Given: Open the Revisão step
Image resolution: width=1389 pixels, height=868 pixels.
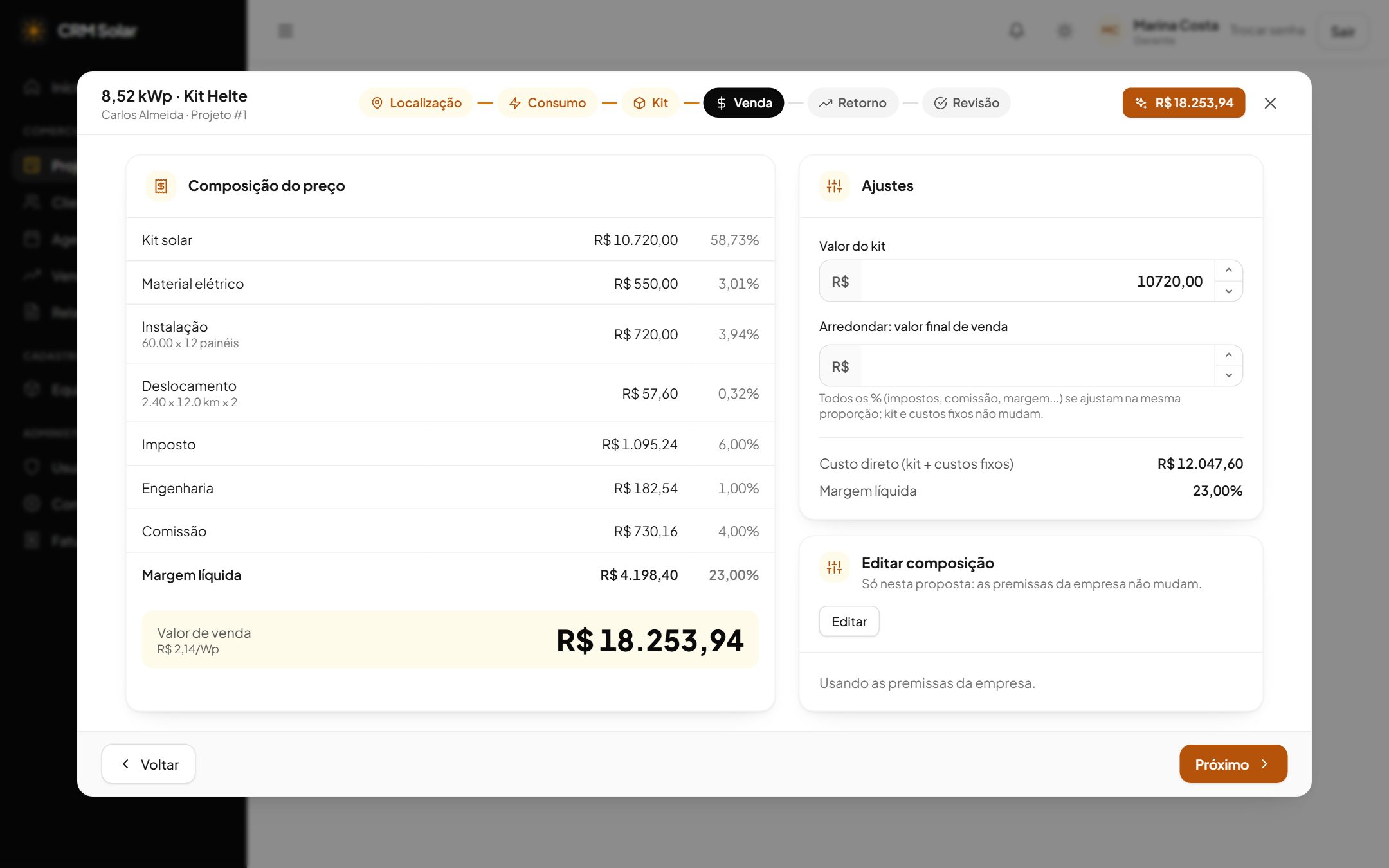Looking at the screenshot, I should click(x=966, y=103).
